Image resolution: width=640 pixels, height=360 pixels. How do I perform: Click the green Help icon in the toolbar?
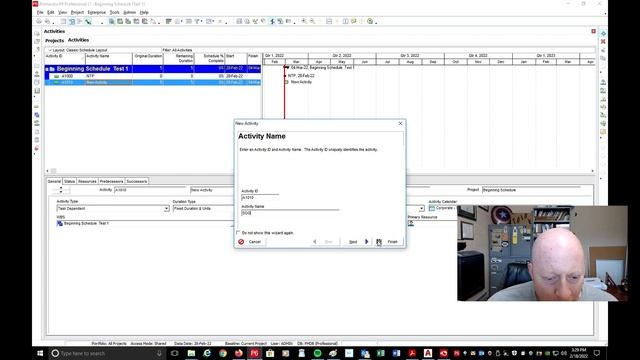pos(370,21)
